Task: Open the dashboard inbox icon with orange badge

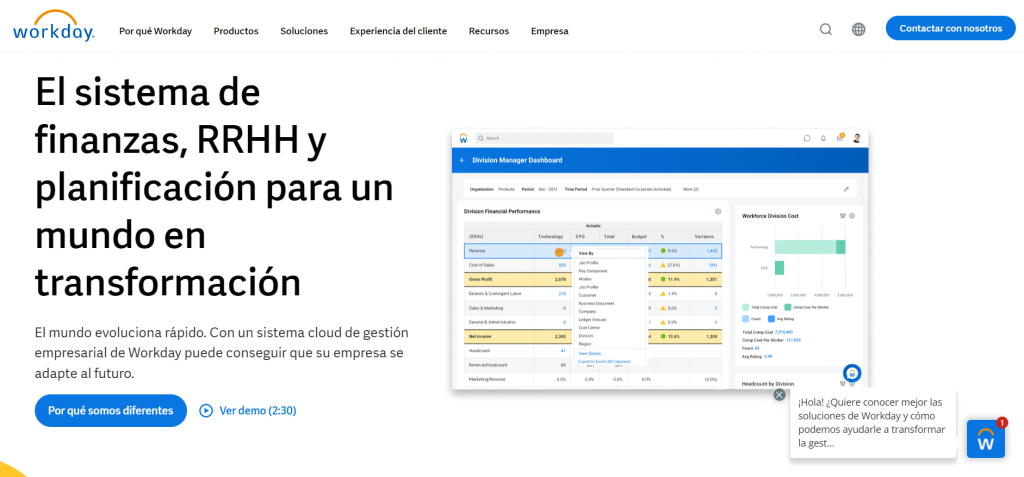Action: tap(840, 138)
